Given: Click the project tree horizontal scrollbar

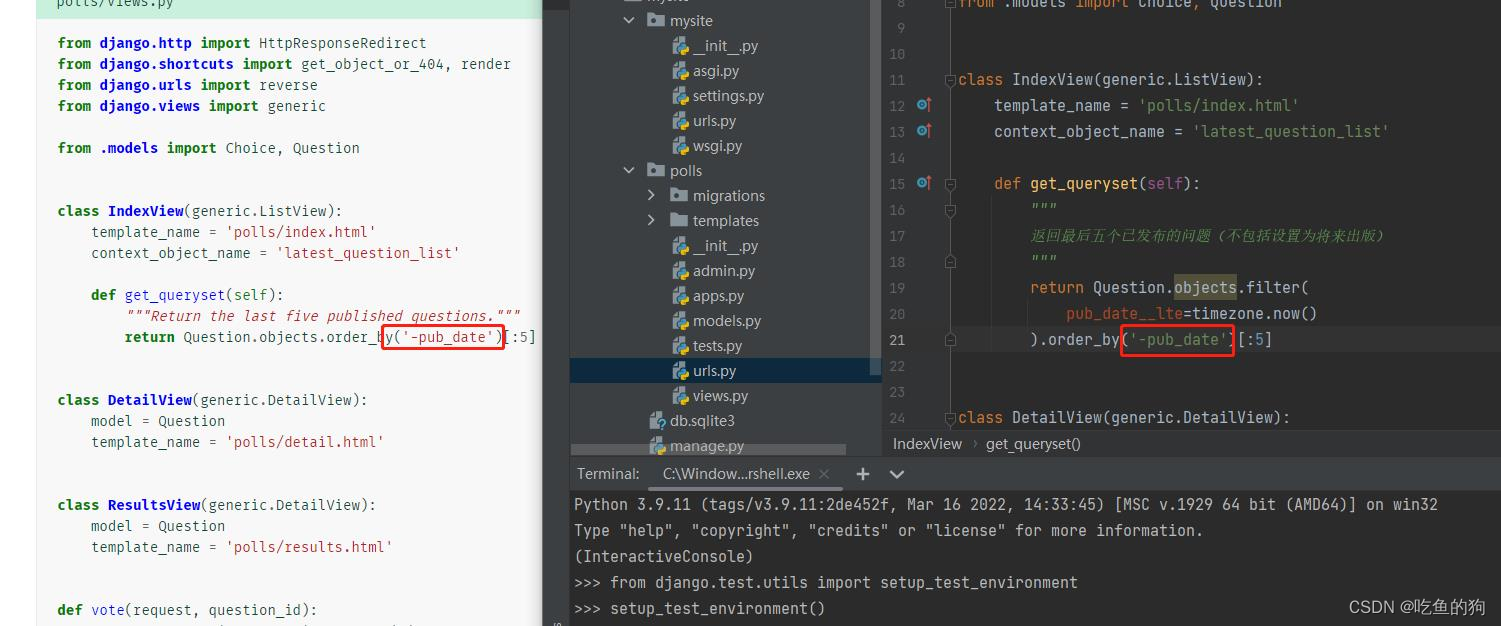Looking at the screenshot, I should [x=708, y=451].
